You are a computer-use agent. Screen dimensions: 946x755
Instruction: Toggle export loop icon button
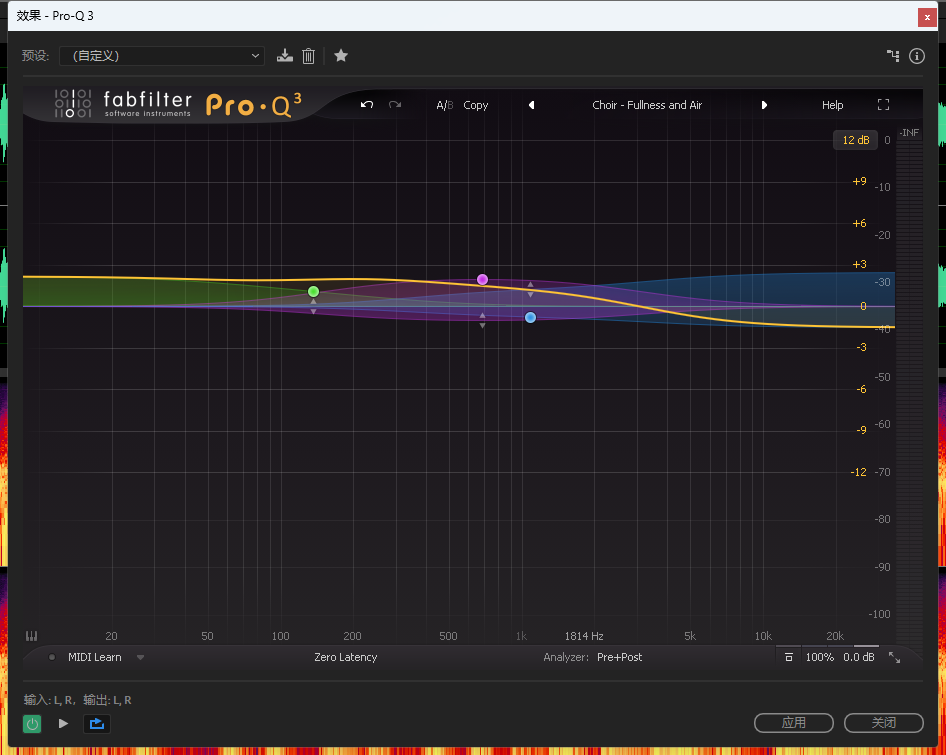[x=97, y=724]
